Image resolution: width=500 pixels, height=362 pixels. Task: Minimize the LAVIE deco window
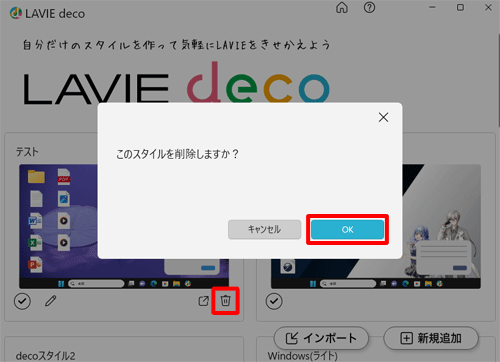click(432, 7)
